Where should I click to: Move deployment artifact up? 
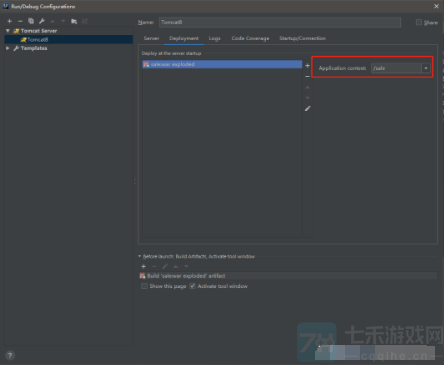pyautogui.click(x=307, y=87)
